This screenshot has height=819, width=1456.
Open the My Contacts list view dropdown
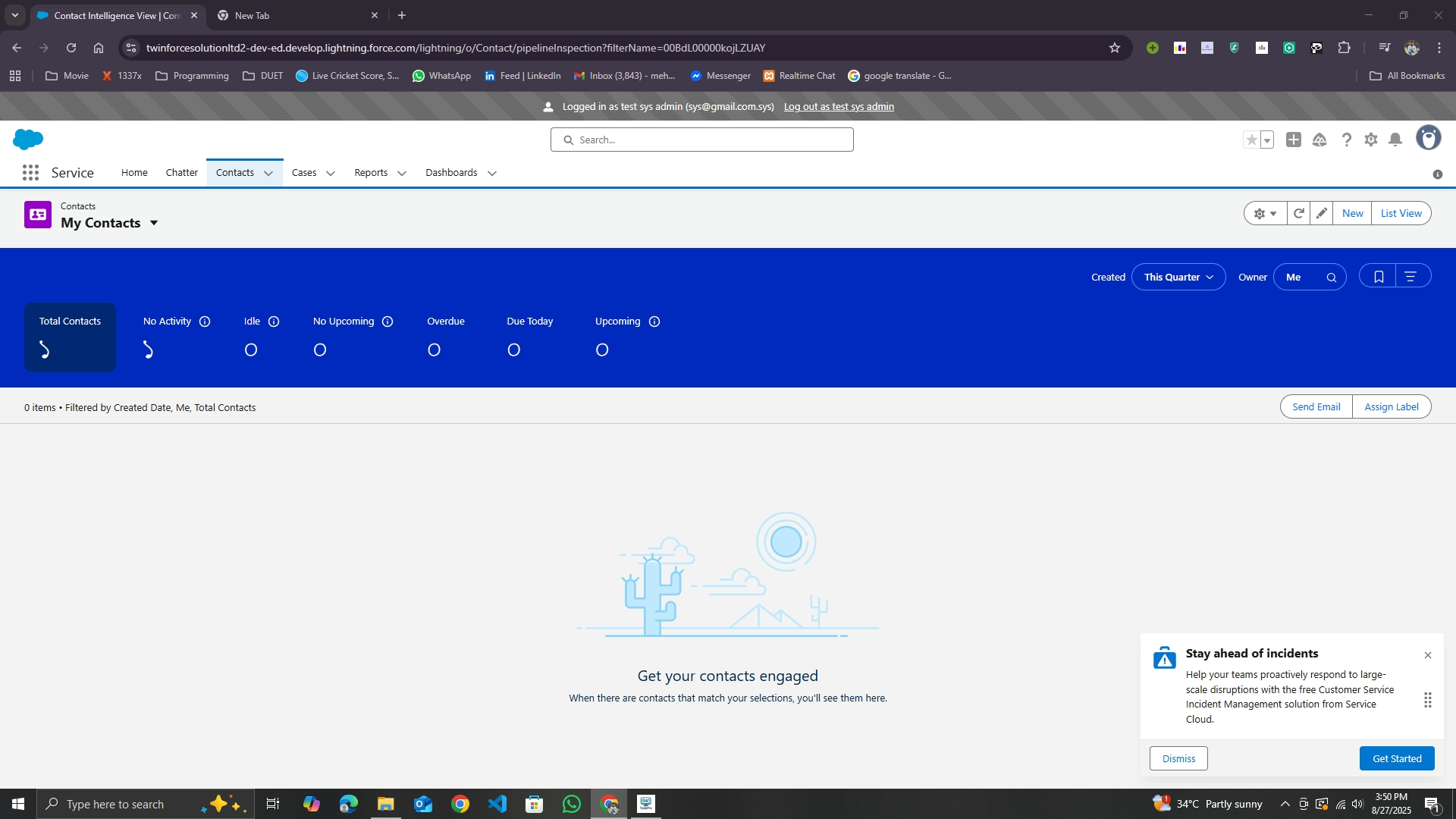point(154,223)
